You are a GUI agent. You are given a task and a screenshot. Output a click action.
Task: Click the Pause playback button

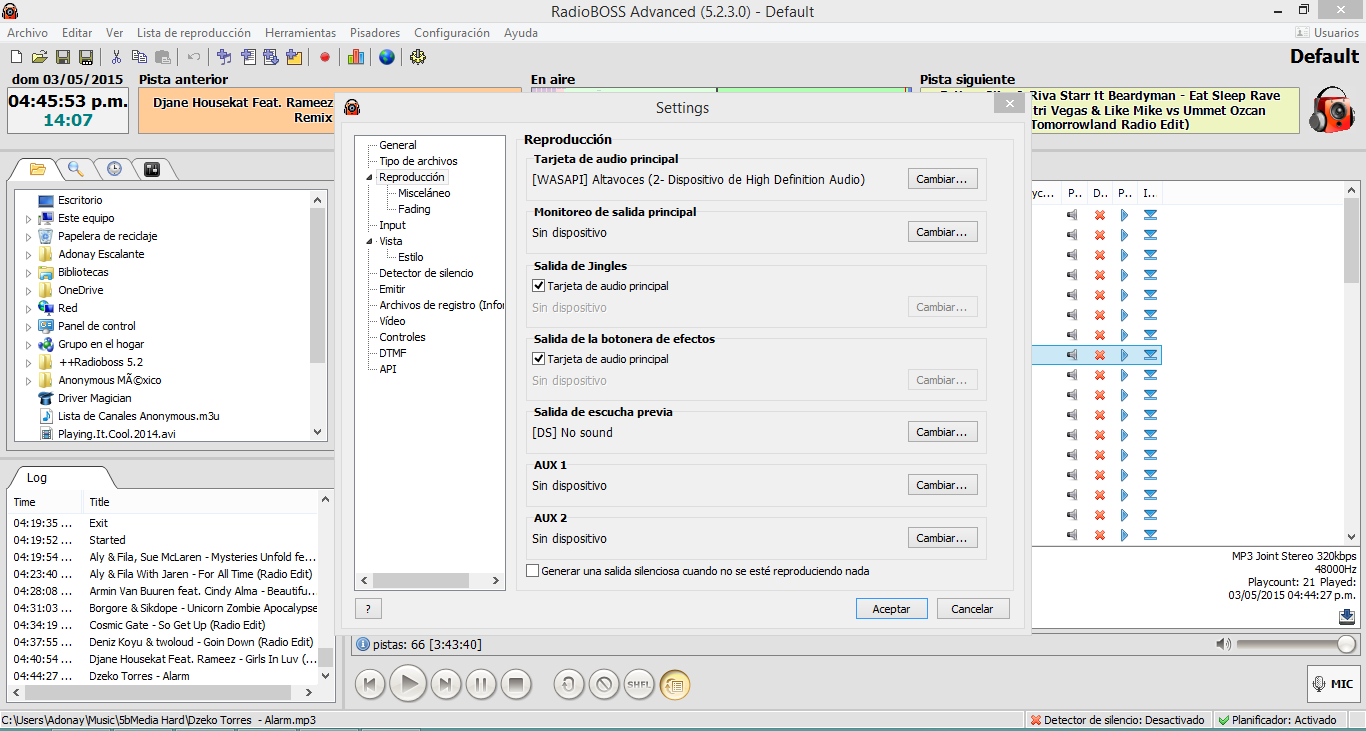coord(481,685)
